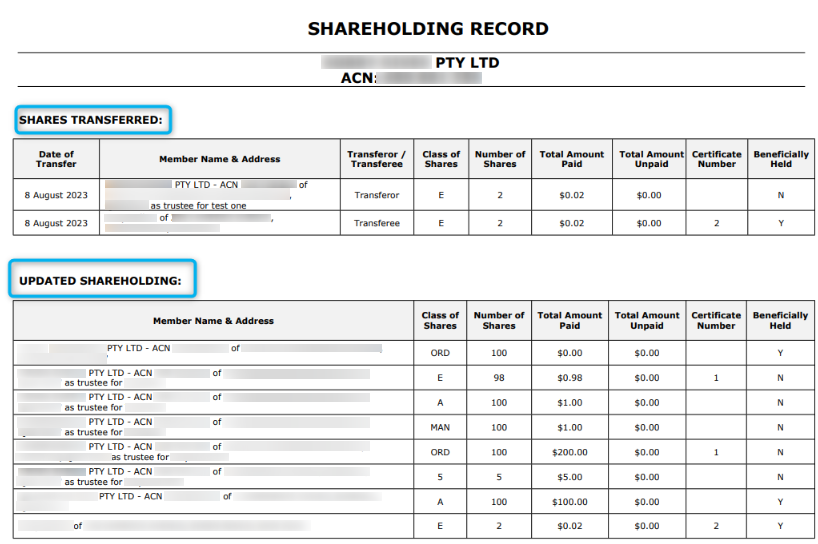The image size is (818, 544).
Task: Click Member Name & Address header in Updated Shareholding table
Action: [213, 320]
